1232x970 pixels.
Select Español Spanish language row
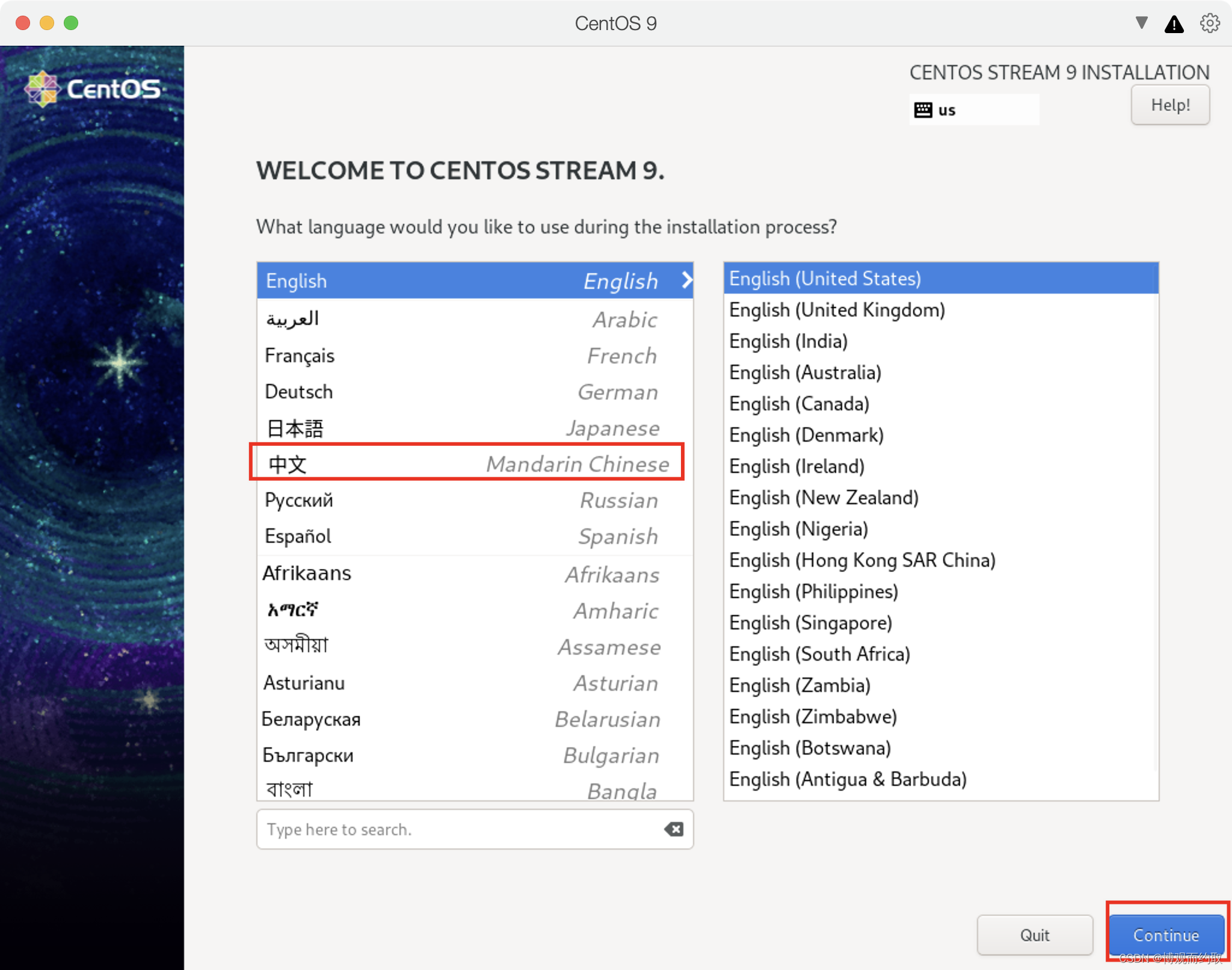[x=475, y=536]
